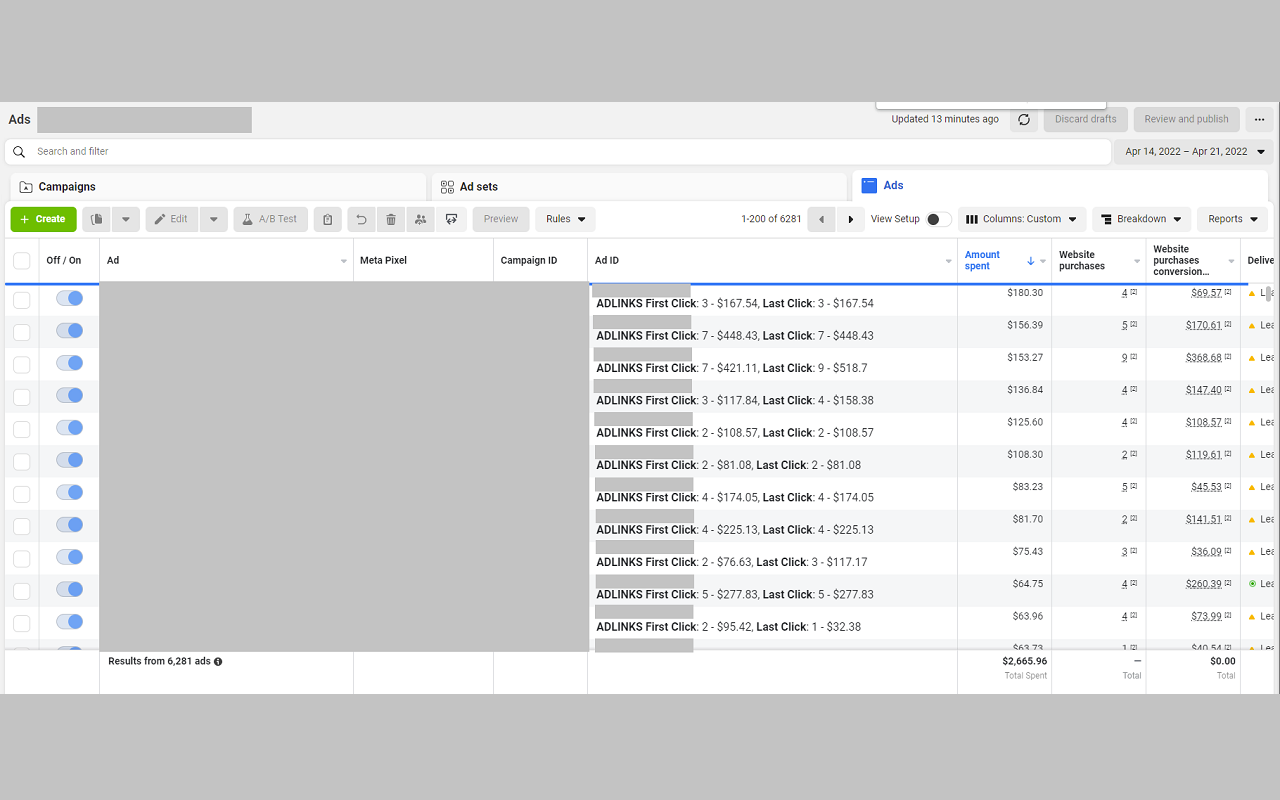Go to next page of results

tap(851, 219)
